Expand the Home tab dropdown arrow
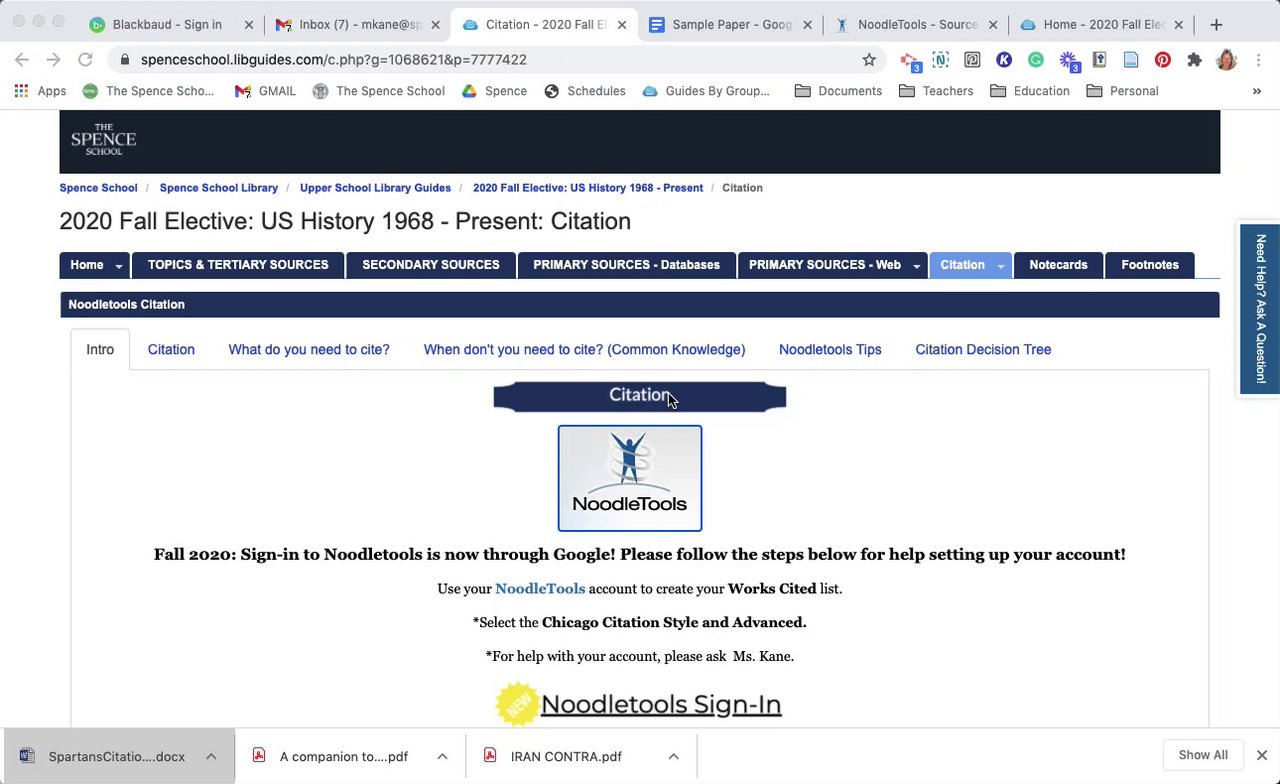Image resolution: width=1280 pixels, height=784 pixels. click(x=119, y=266)
